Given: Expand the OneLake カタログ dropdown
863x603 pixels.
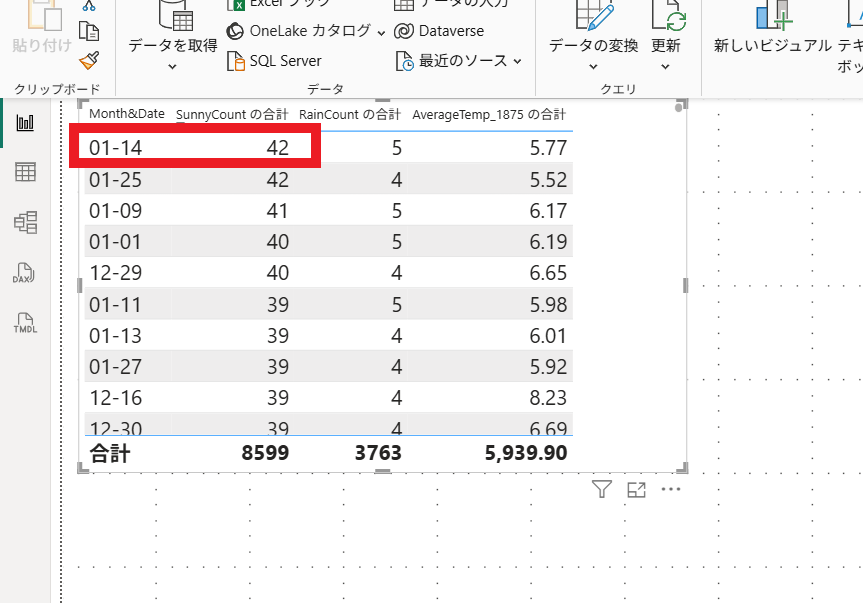Looking at the screenshot, I should tap(381, 31).
